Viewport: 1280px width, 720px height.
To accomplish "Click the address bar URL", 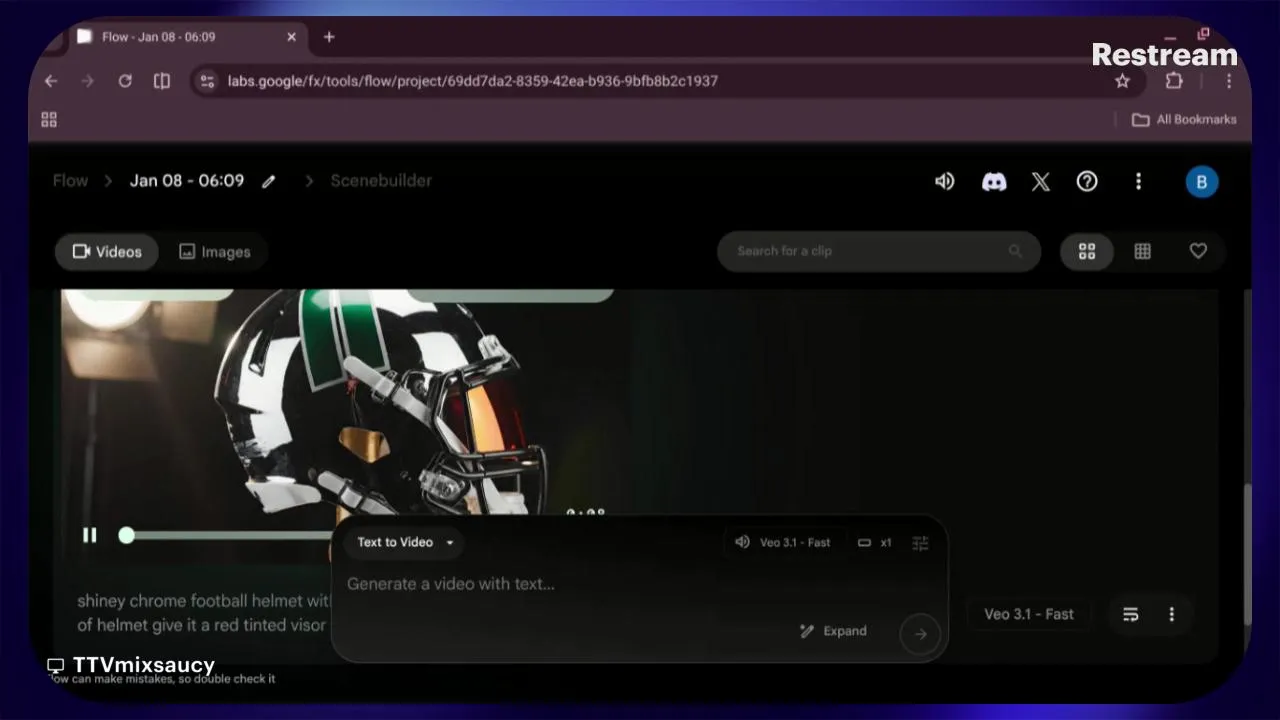I will (x=472, y=81).
